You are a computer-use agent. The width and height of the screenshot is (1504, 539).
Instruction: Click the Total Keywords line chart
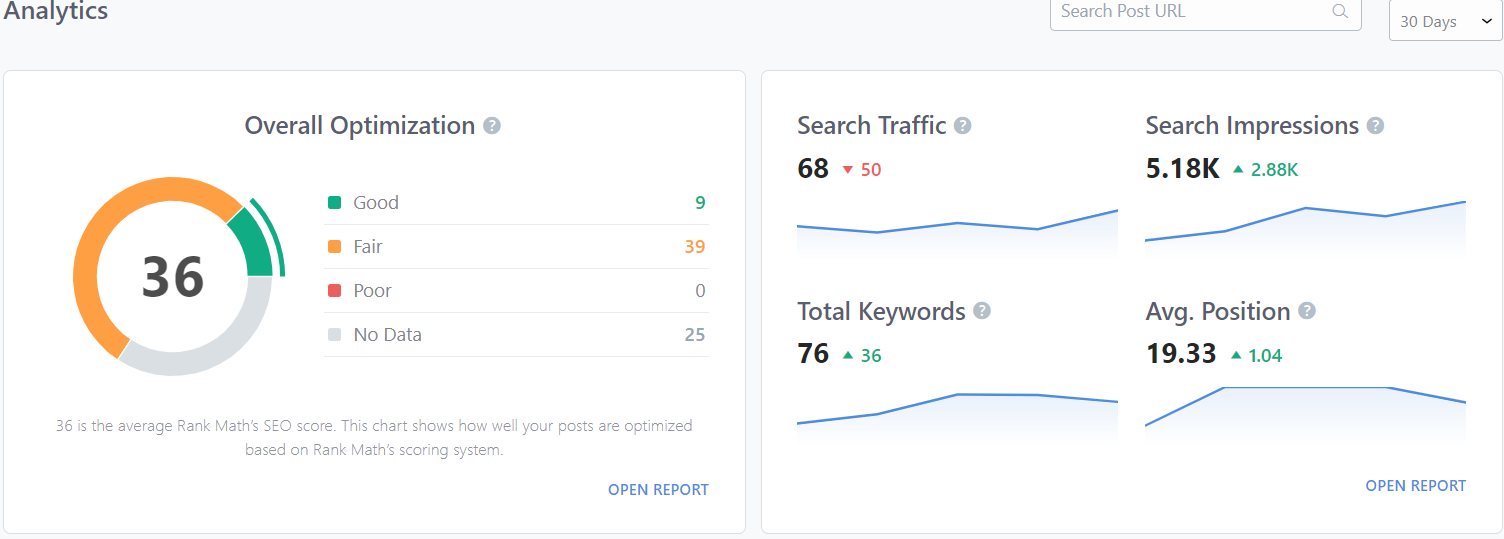coord(957,418)
